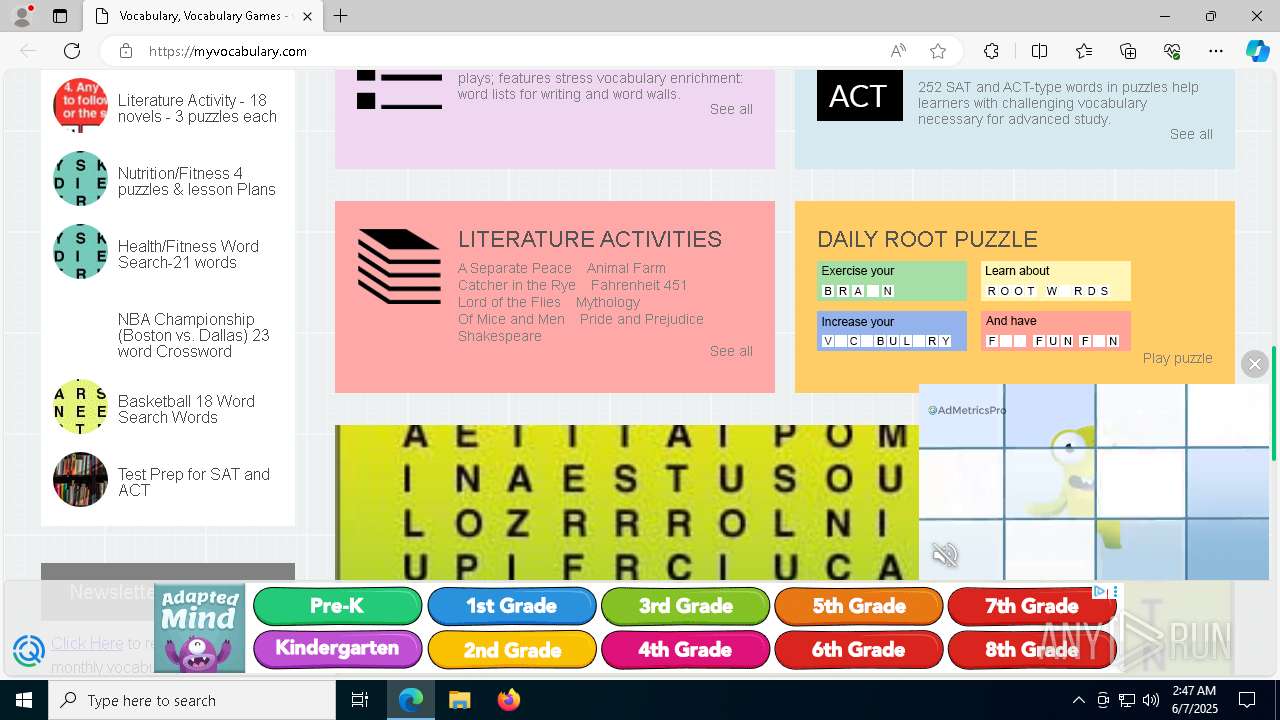Click Play puzzle in Daily Root Puzzle
This screenshot has width=1280, height=720.
[x=1177, y=358]
